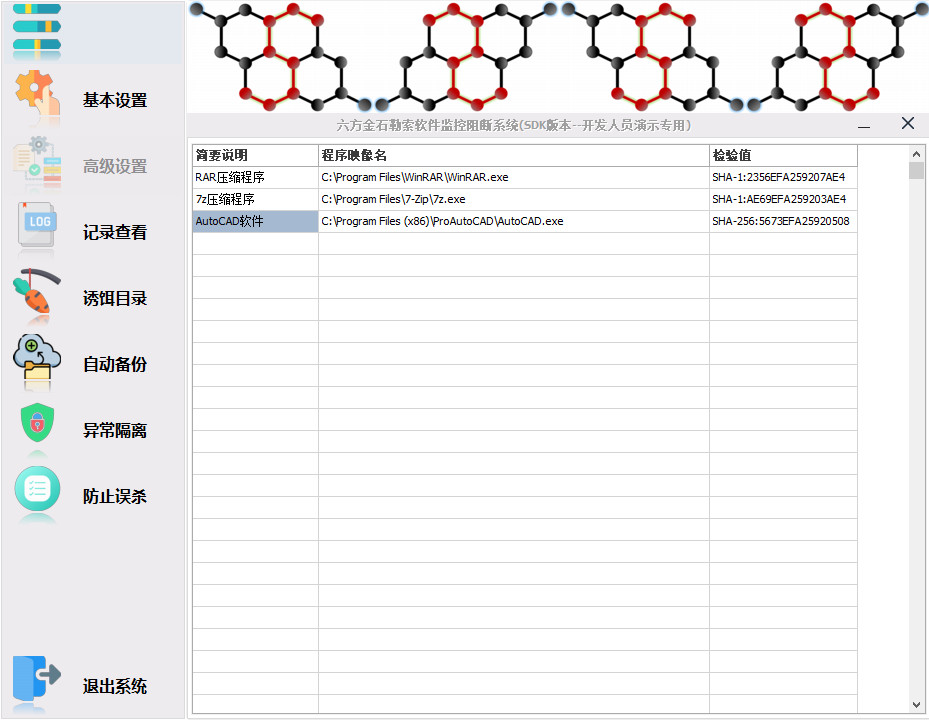Click the 7z.exe path cell
Viewport: 929px width, 720px height.
point(514,199)
